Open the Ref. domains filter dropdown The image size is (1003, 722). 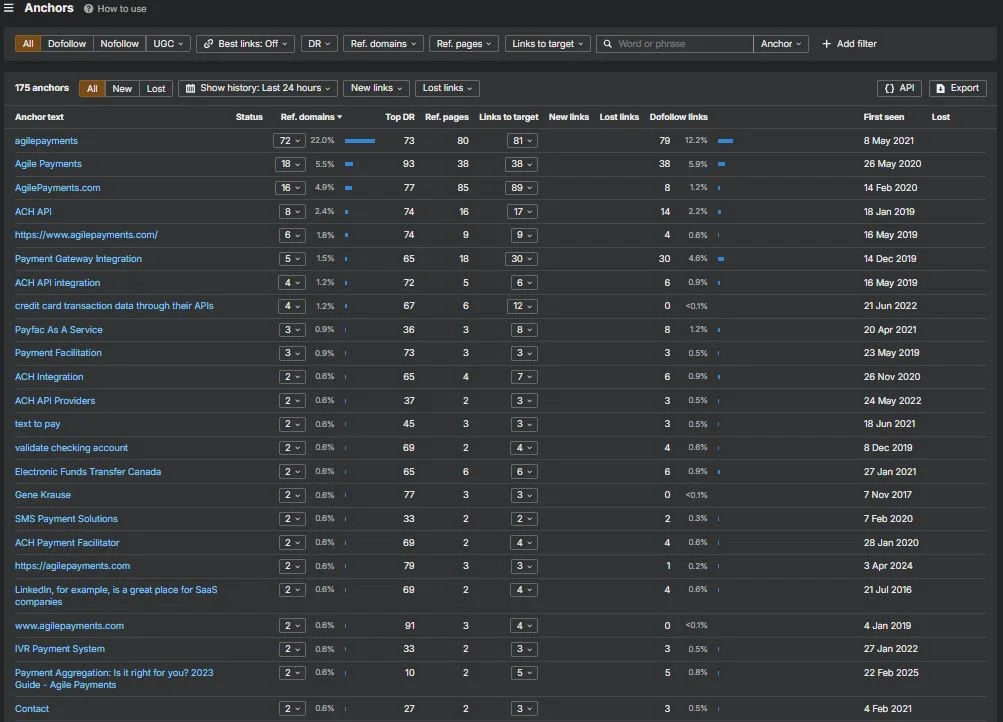pos(383,43)
